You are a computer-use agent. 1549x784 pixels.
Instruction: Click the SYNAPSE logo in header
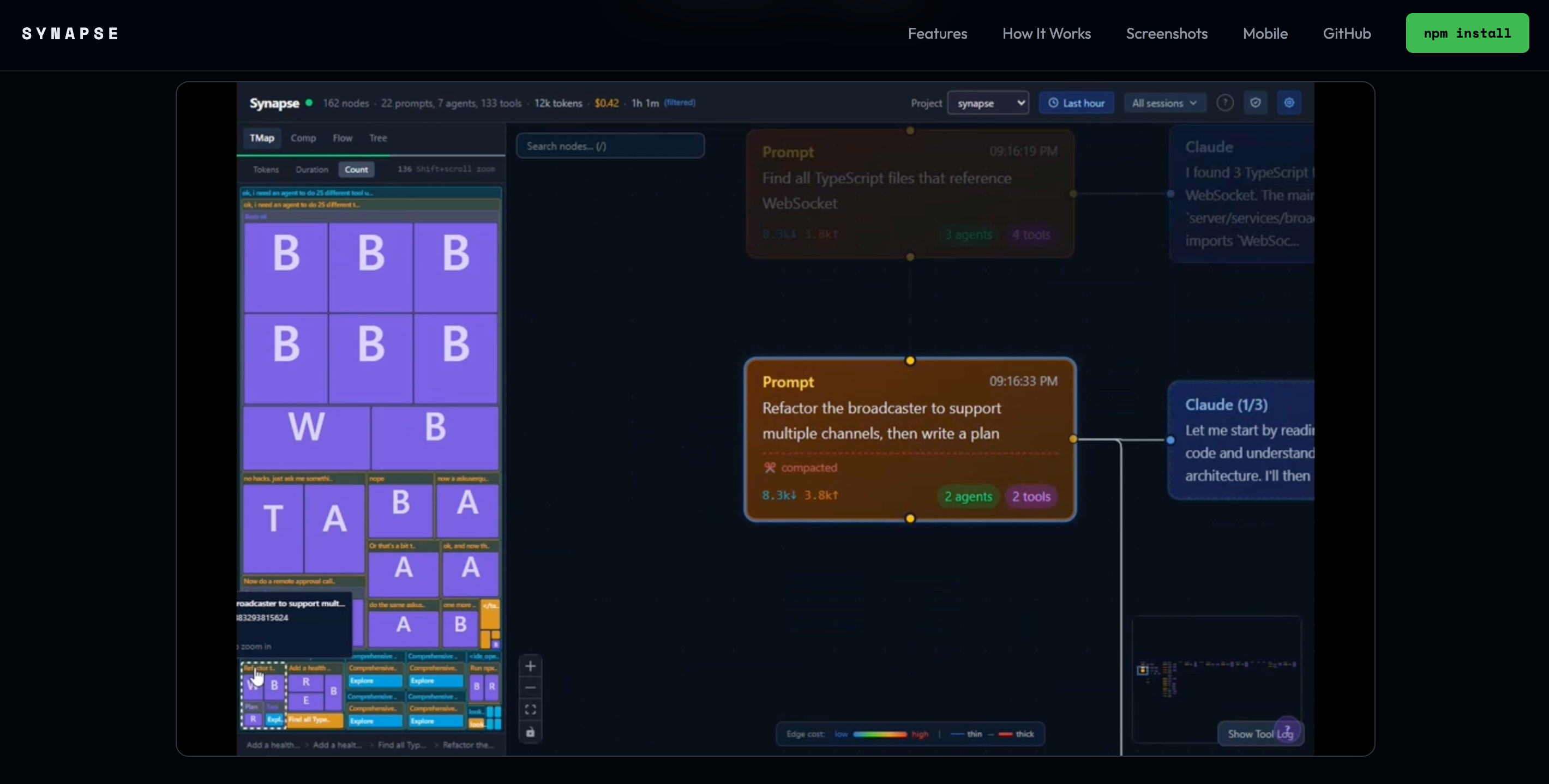coord(70,34)
